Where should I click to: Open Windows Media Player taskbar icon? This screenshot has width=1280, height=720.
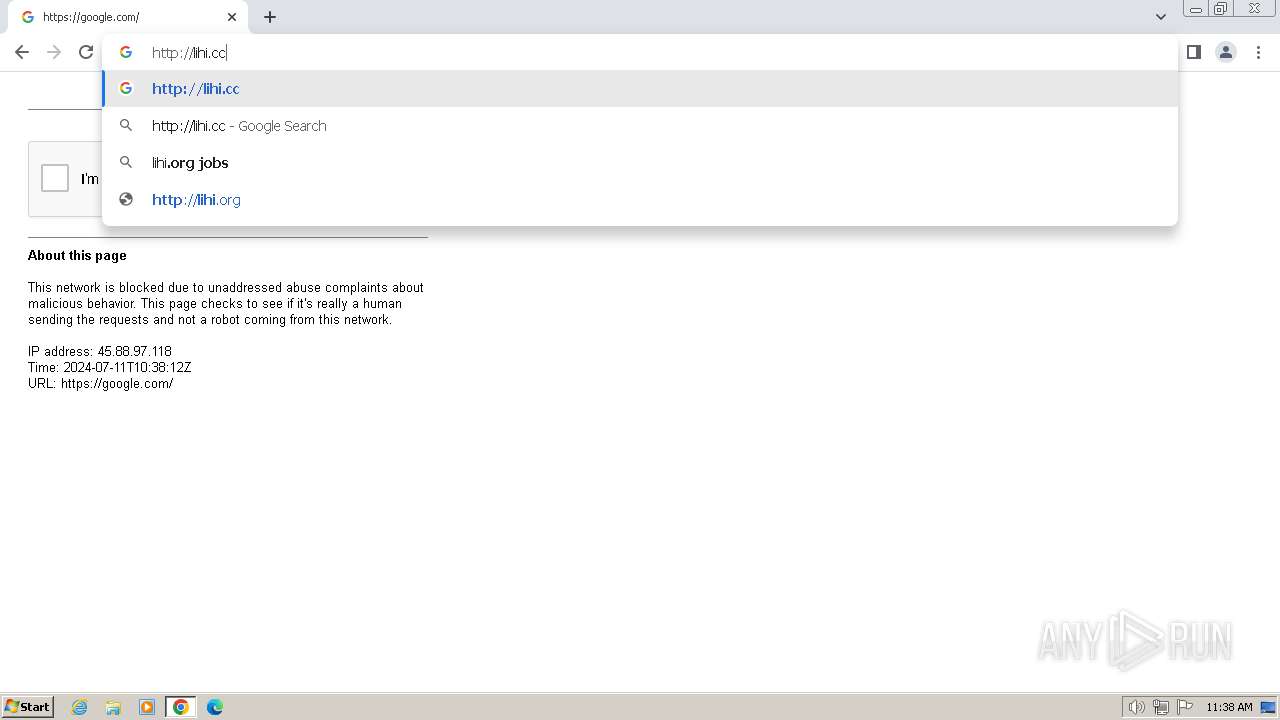[147, 707]
